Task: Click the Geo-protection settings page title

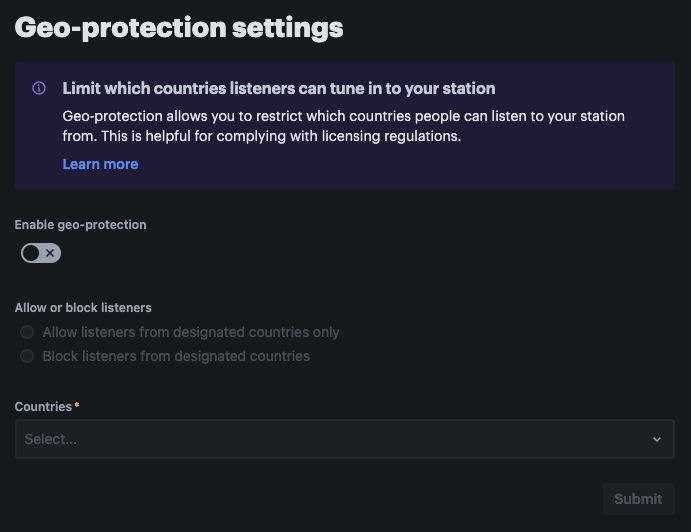Action: point(179,27)
